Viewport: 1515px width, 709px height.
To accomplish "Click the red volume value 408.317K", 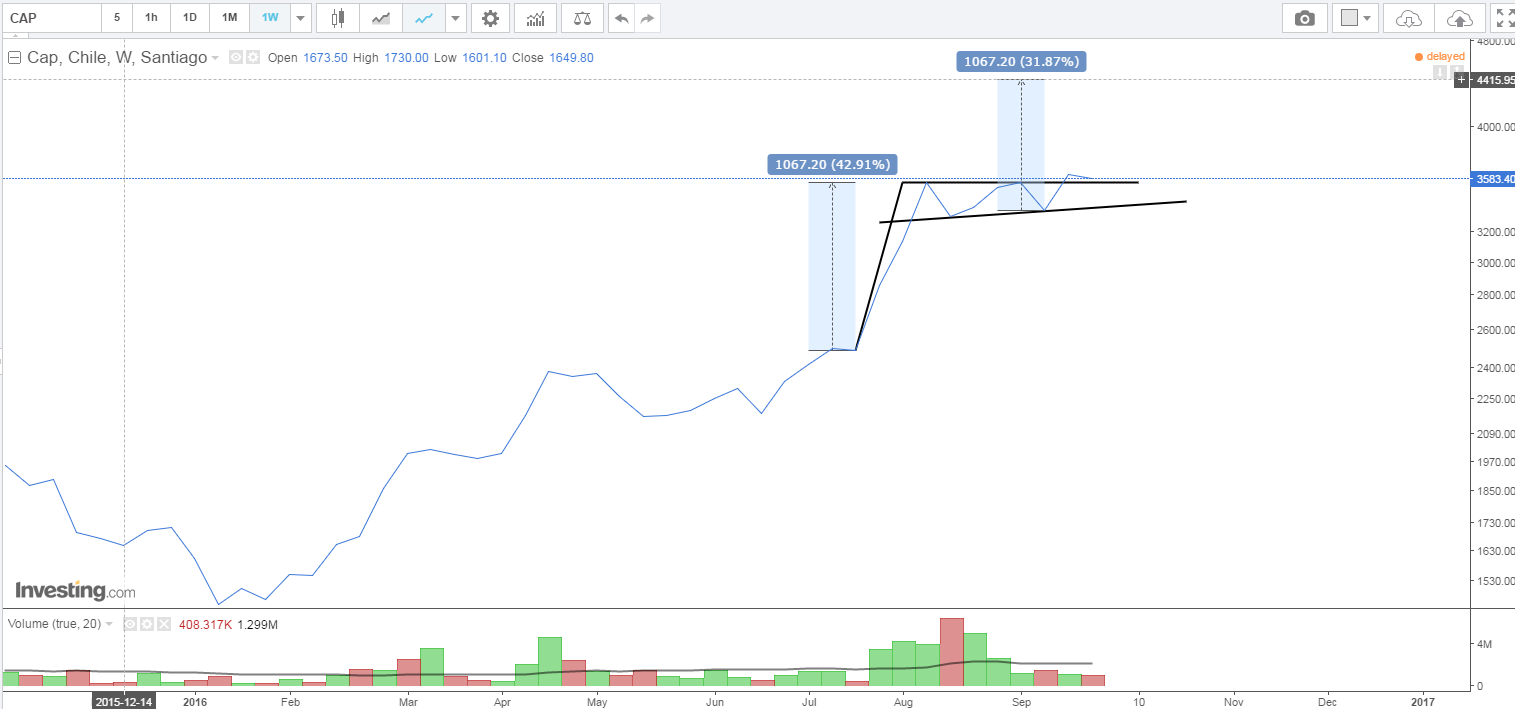I will coord(206,624).
